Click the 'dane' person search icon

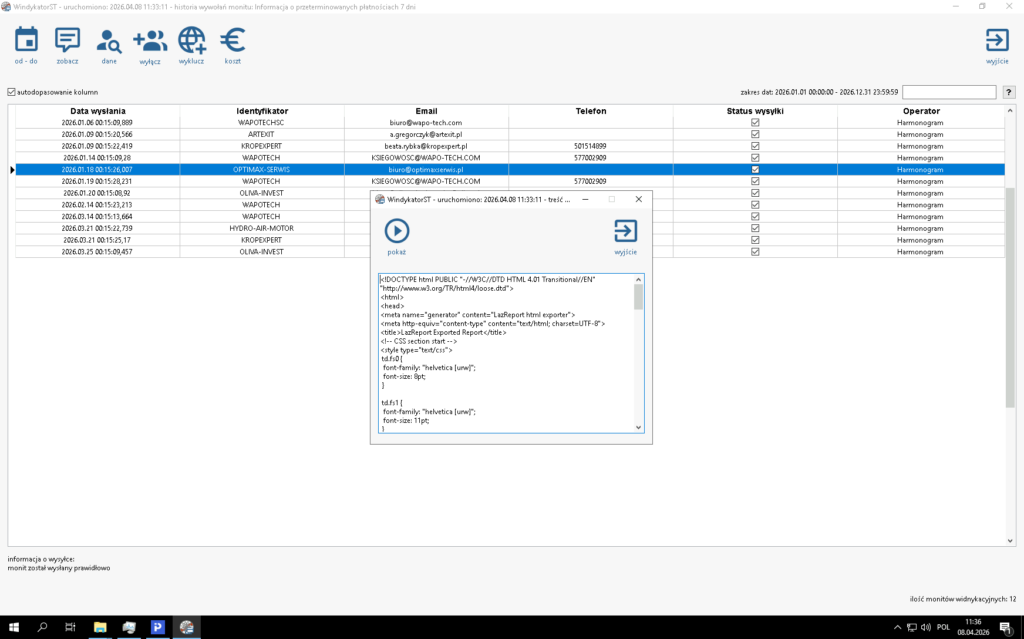[x=108, y=41]
